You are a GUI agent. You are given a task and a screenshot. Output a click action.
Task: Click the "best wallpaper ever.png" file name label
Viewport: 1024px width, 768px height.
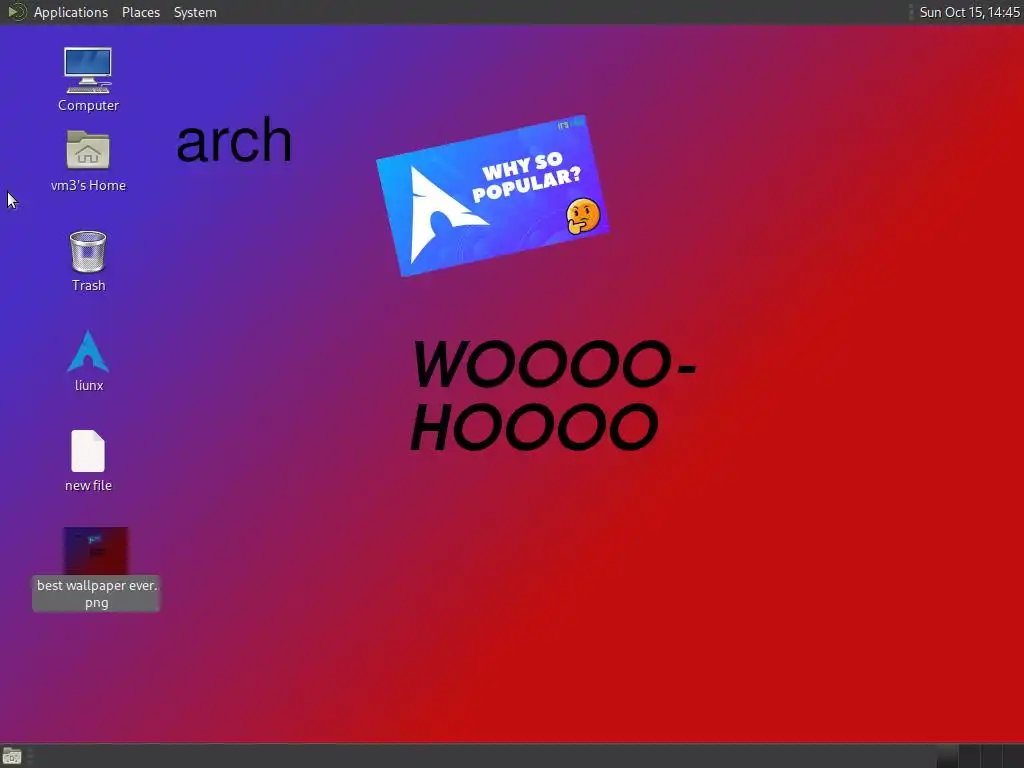point(96,594)
